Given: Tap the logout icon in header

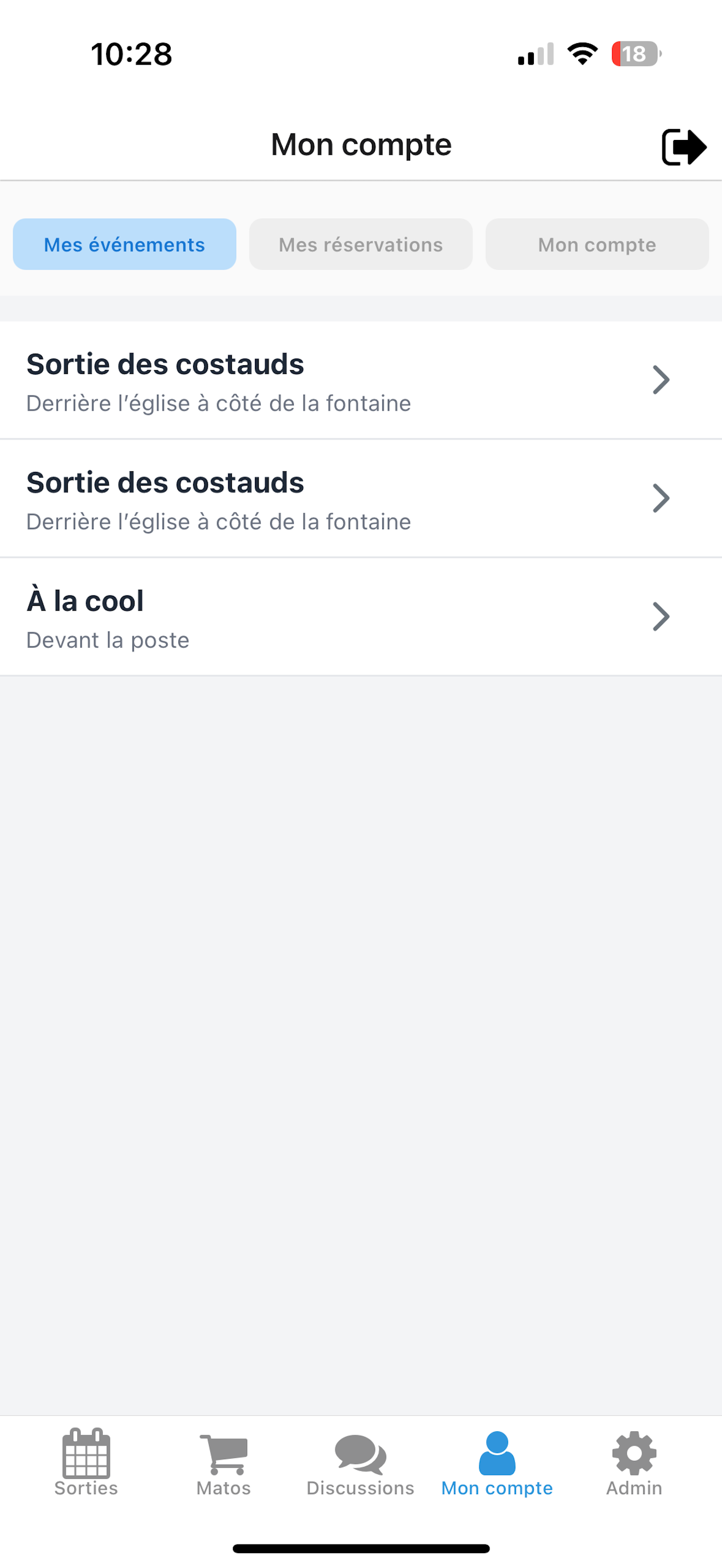Looking at the screenshot, I should click(684, 147).
